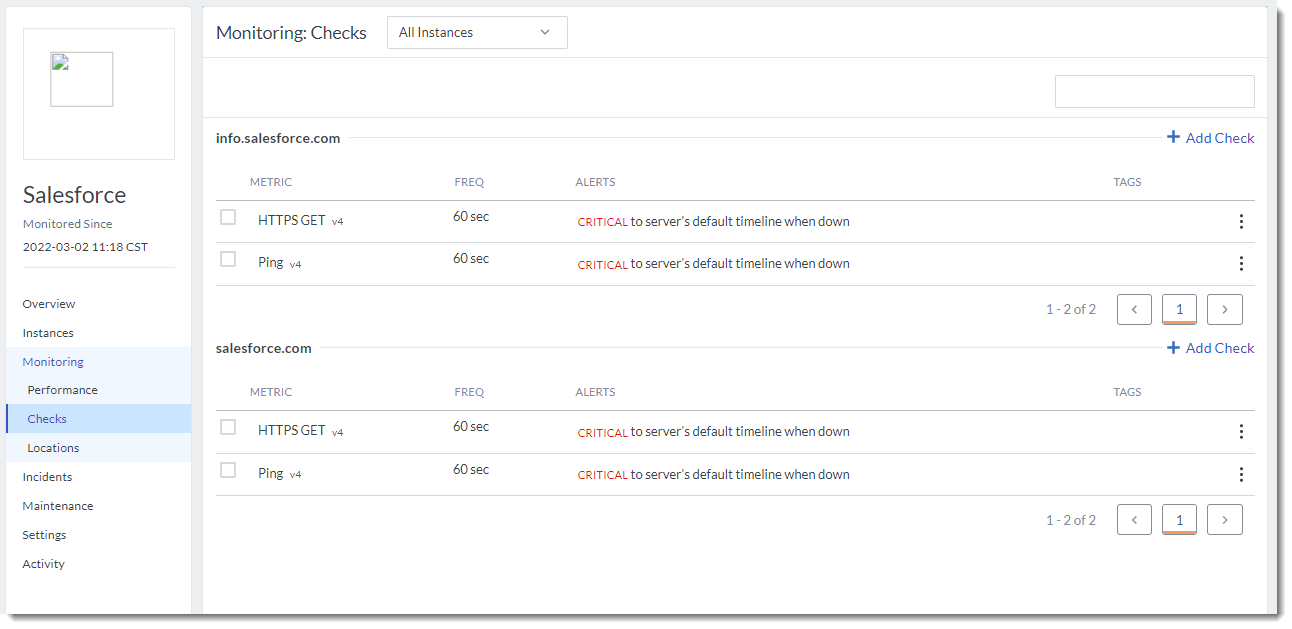1292x629 pixels.
Task: Click the Salesforce logo thumbnail
Action: point(82,80)
